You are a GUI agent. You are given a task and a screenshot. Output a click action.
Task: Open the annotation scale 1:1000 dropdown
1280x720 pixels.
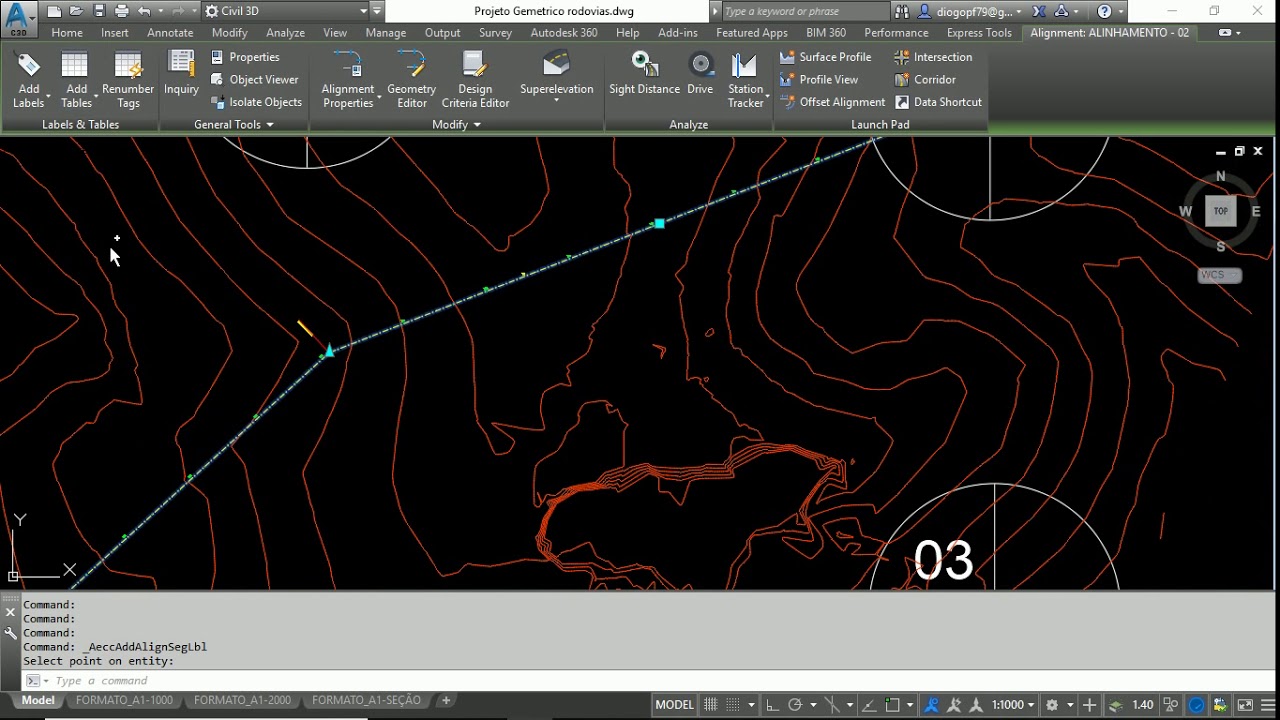click(x=1012, y=705)
